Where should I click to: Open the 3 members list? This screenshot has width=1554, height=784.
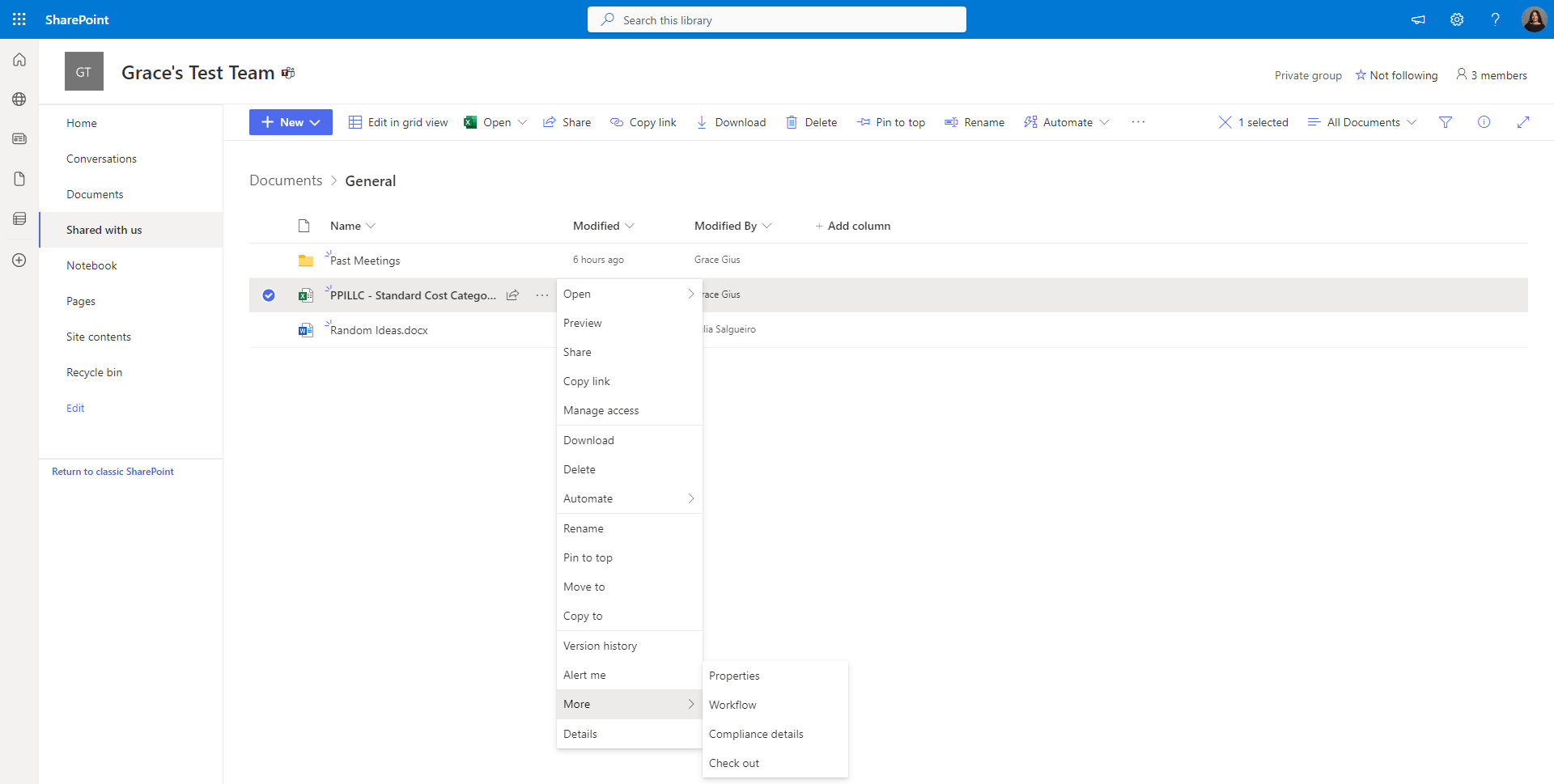(1492, 75)
